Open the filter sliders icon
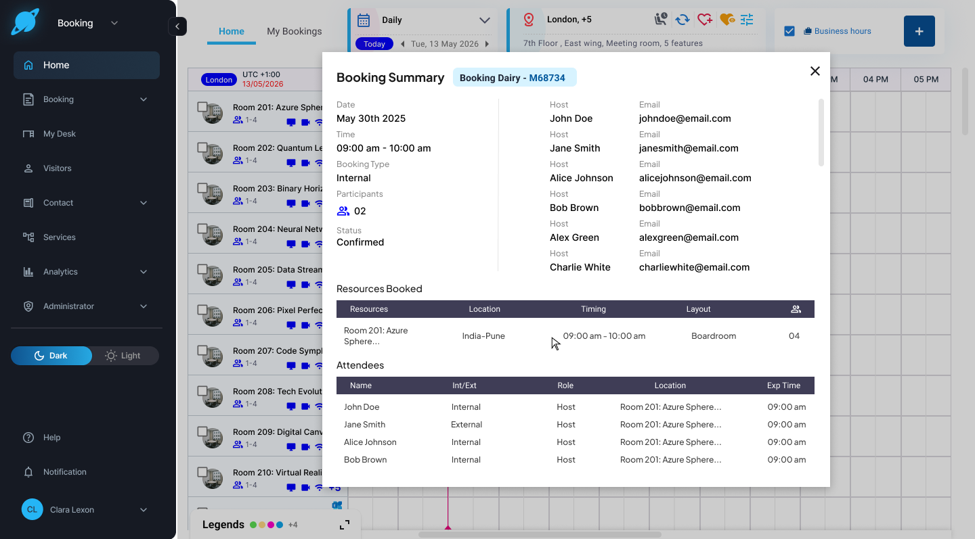Viewport: 975px width, 539px height. [747, 20]
